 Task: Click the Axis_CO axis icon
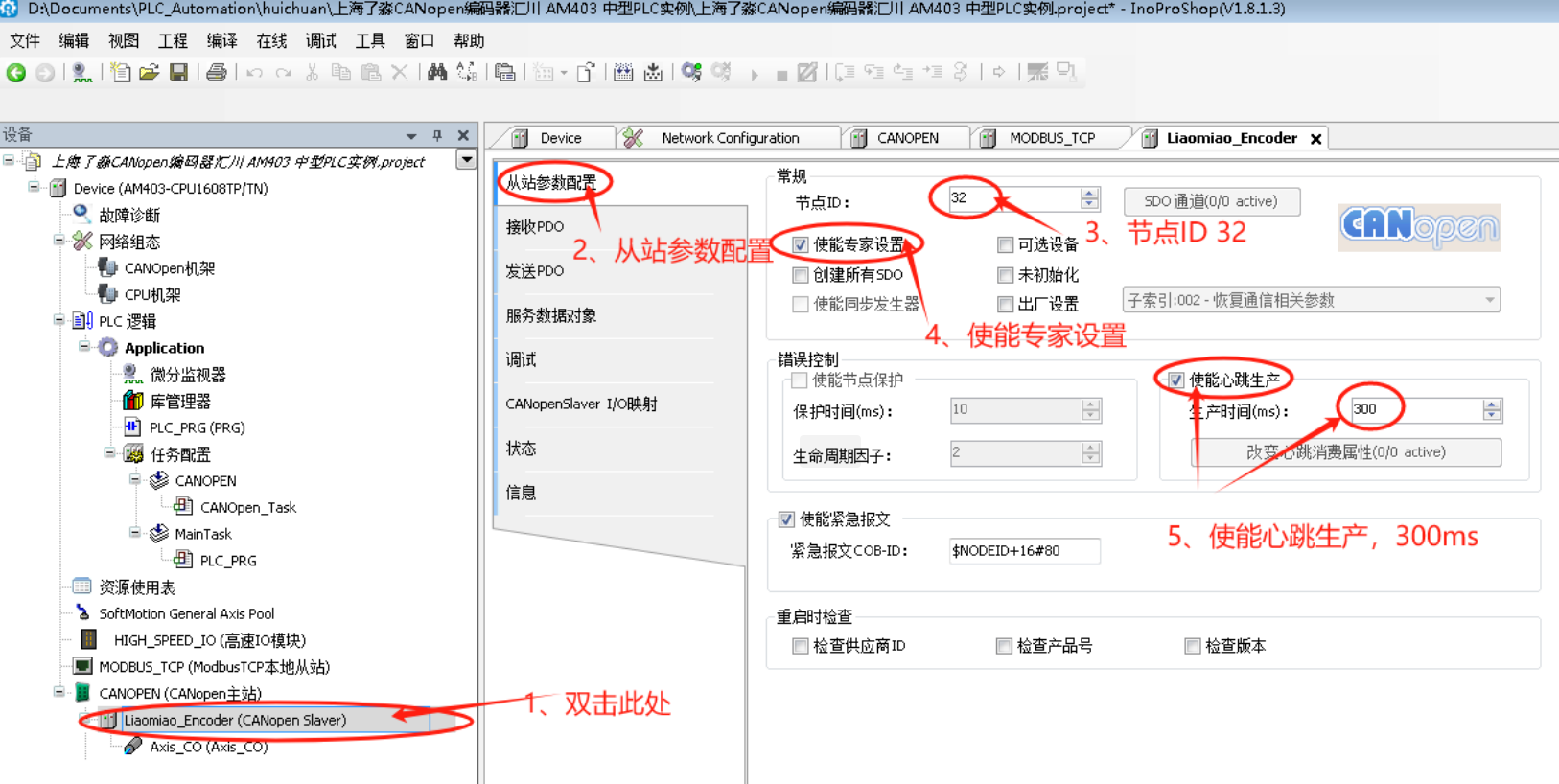point(133,746)
